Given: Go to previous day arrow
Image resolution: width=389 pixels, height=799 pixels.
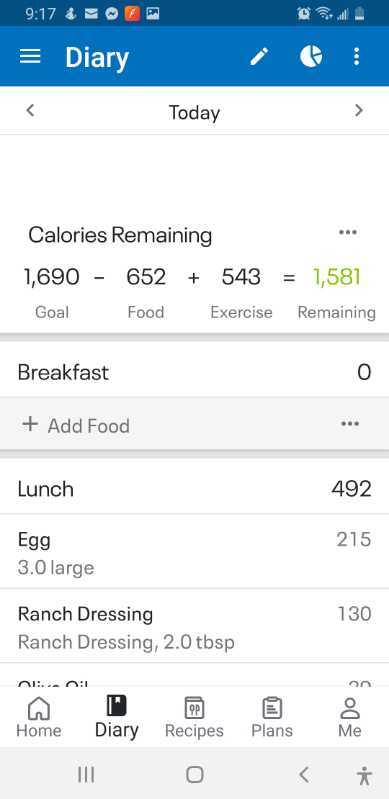Looking at the screenshot, I should tap(30, 110).
